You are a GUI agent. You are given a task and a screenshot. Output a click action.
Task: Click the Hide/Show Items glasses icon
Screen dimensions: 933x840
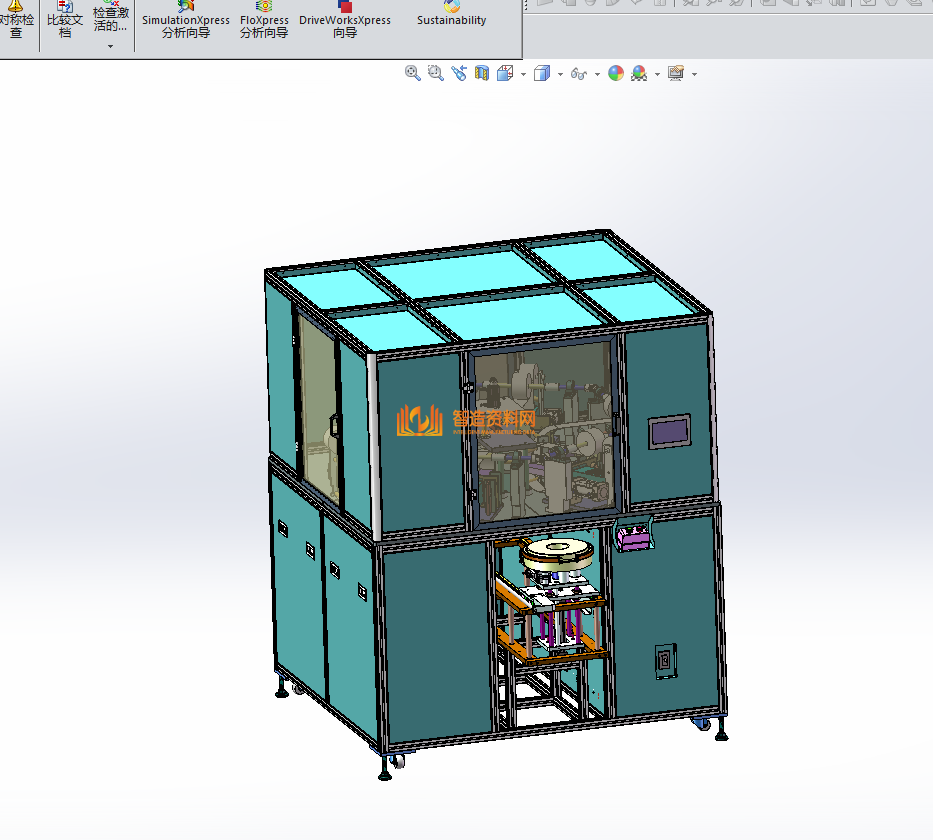click(578, 73)
